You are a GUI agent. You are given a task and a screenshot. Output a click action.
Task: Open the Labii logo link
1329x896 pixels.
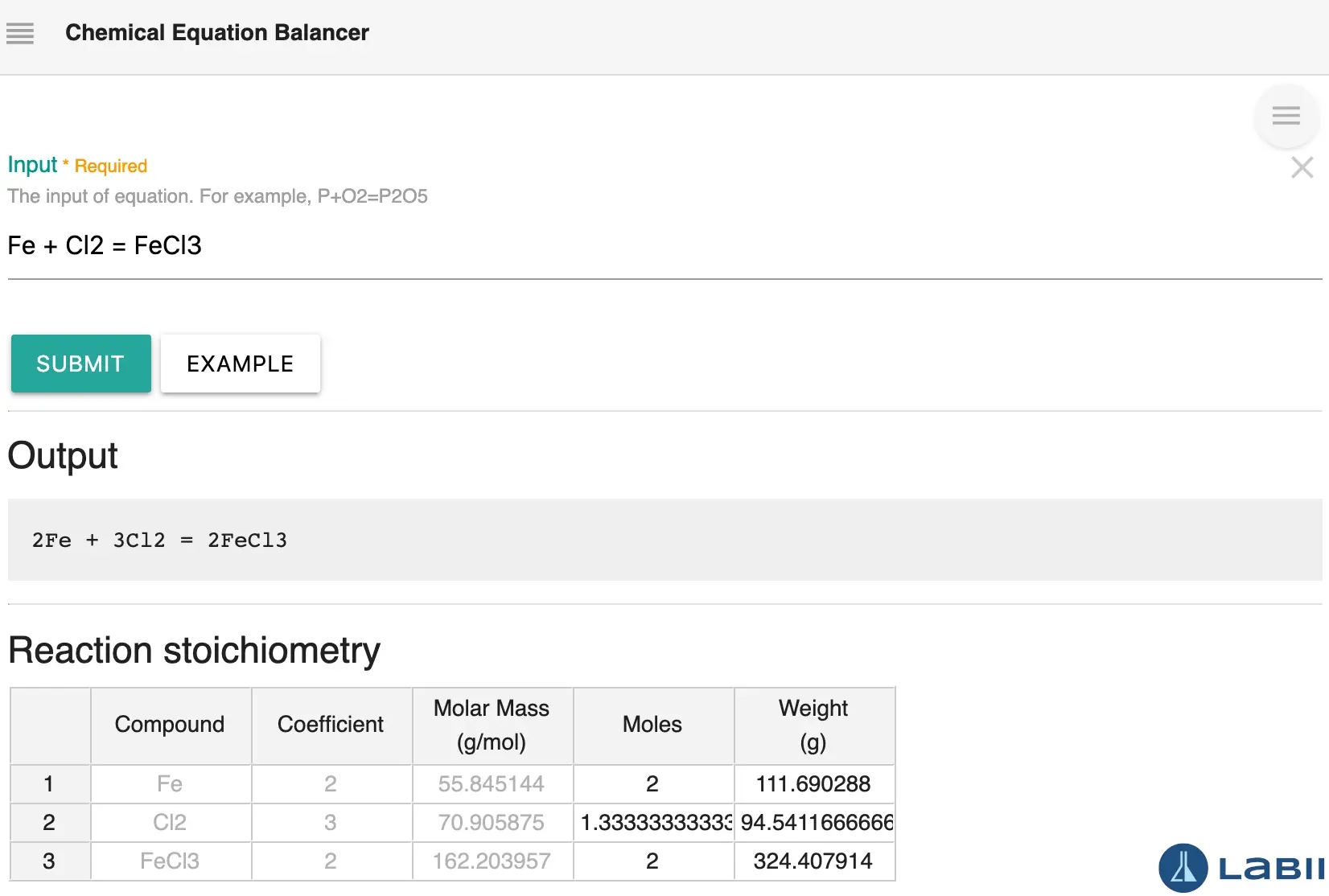[x=1241, y=869]
